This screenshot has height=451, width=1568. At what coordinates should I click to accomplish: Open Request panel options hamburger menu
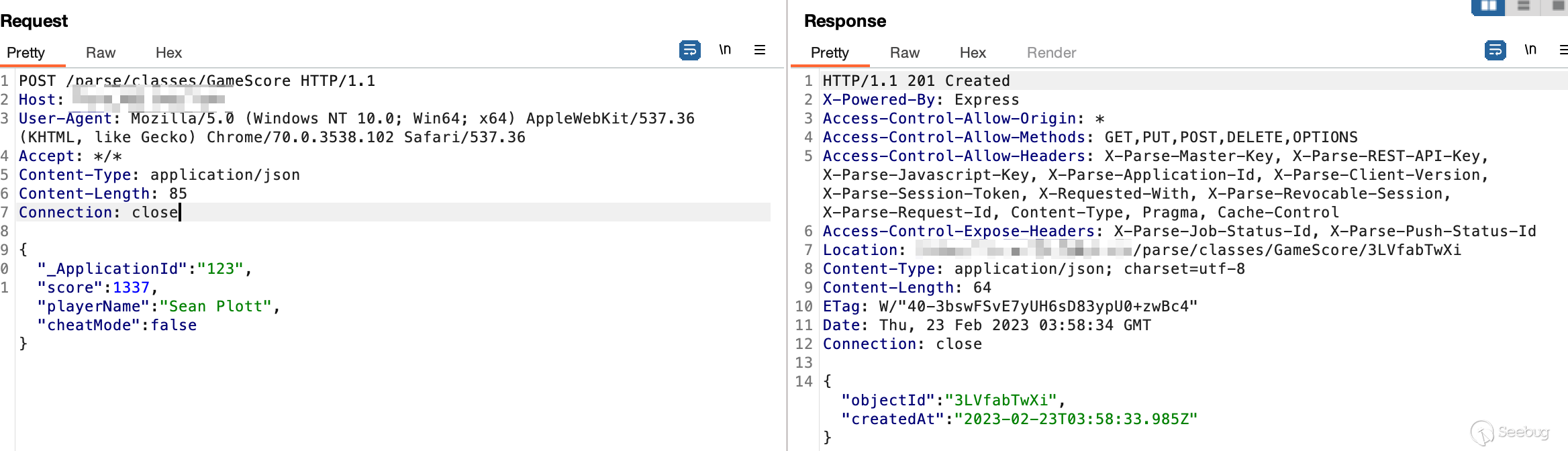[x=760, y=50]
